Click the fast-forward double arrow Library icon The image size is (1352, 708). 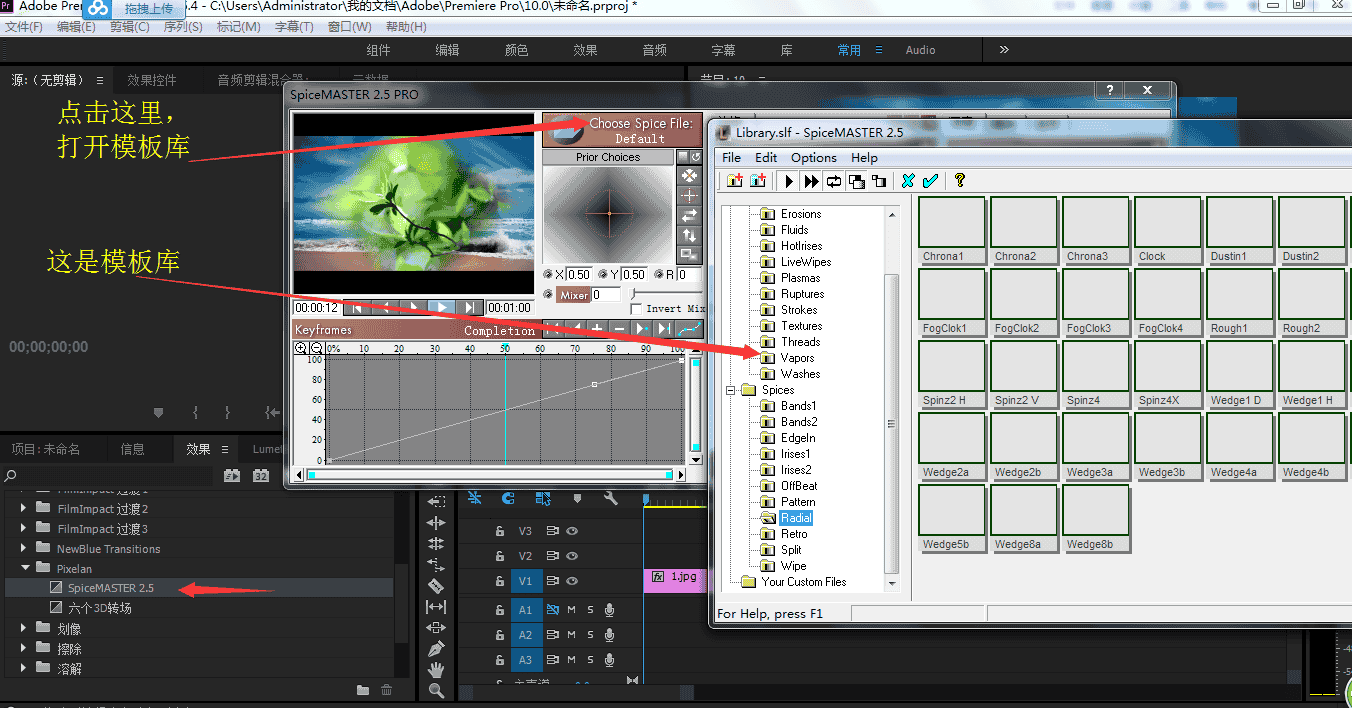click(x=811, y=181)
